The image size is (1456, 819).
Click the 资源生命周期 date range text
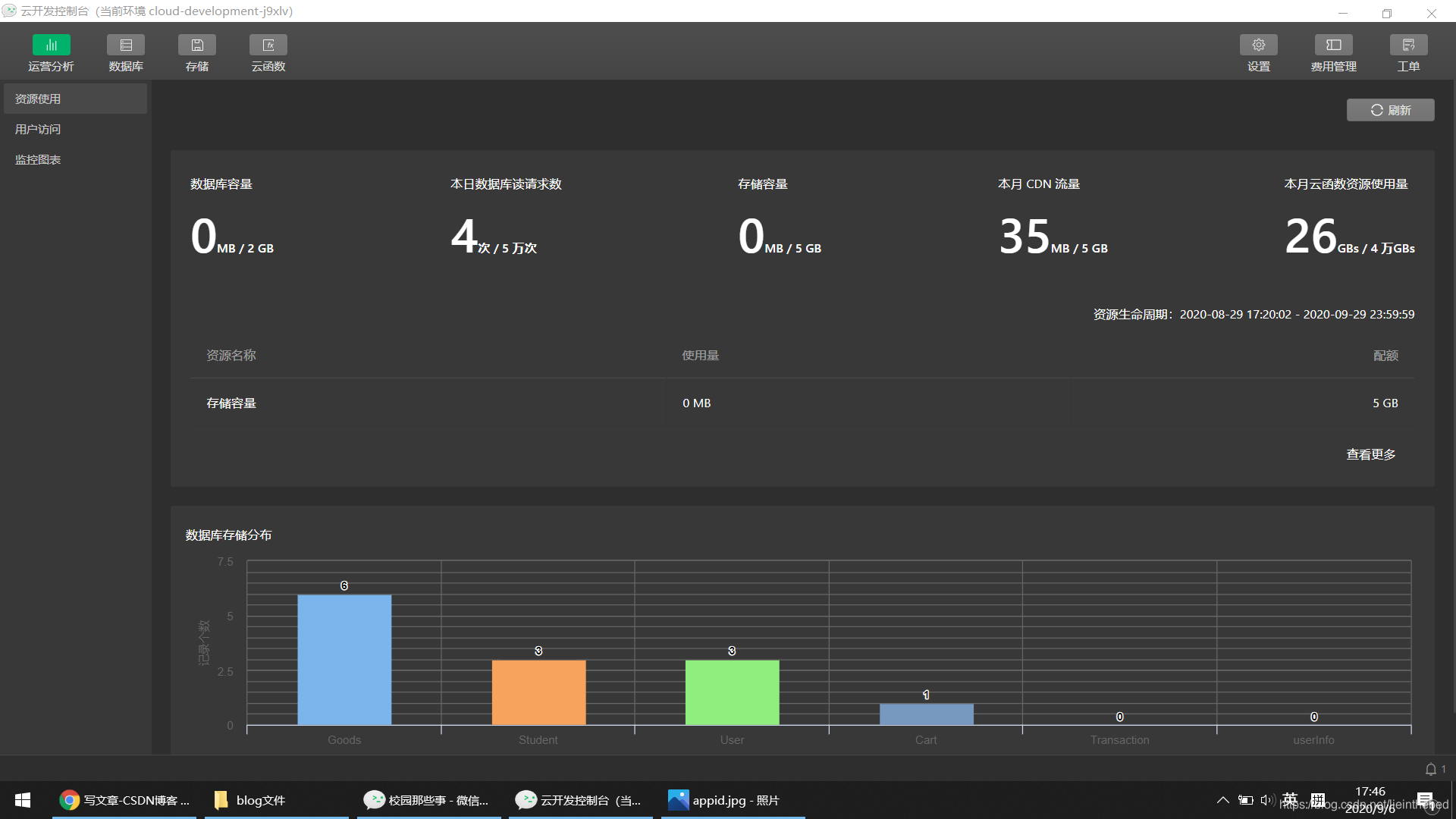[x=1254, y=314]
